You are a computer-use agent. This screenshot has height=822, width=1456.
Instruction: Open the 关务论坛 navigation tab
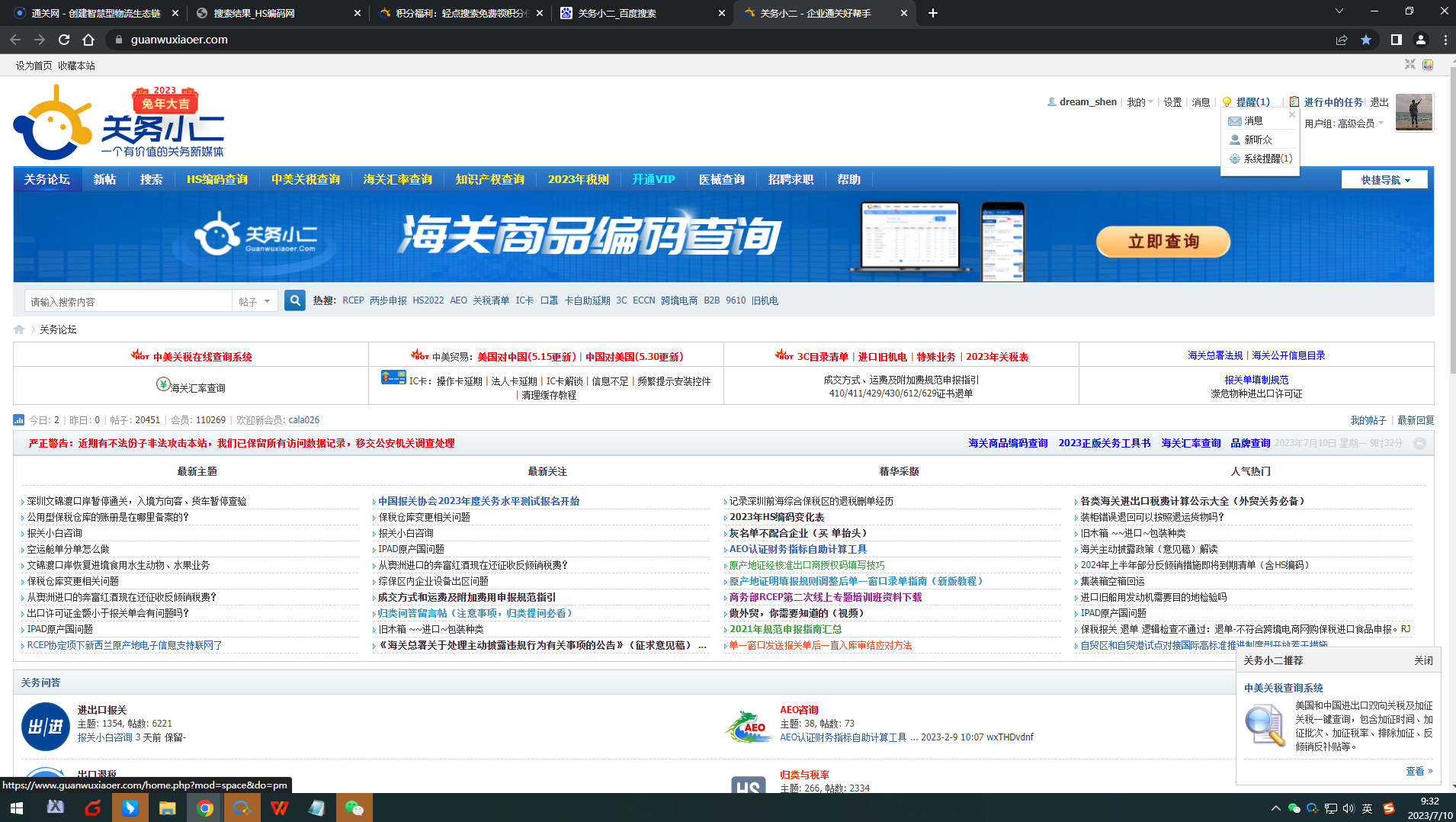tap(47, 179)
